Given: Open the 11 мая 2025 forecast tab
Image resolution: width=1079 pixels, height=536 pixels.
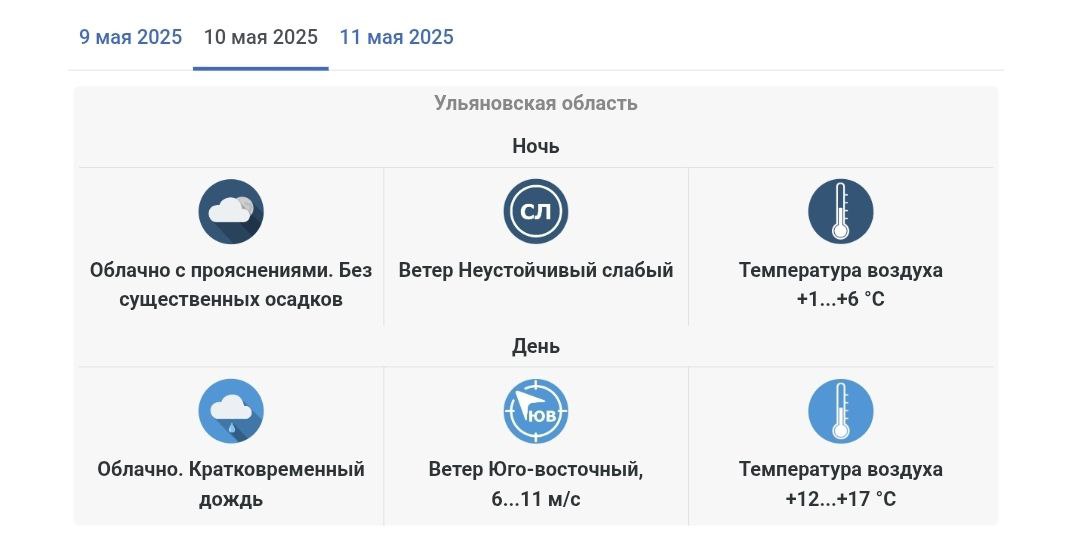Looking at the screenshot, I should [396, 36].
